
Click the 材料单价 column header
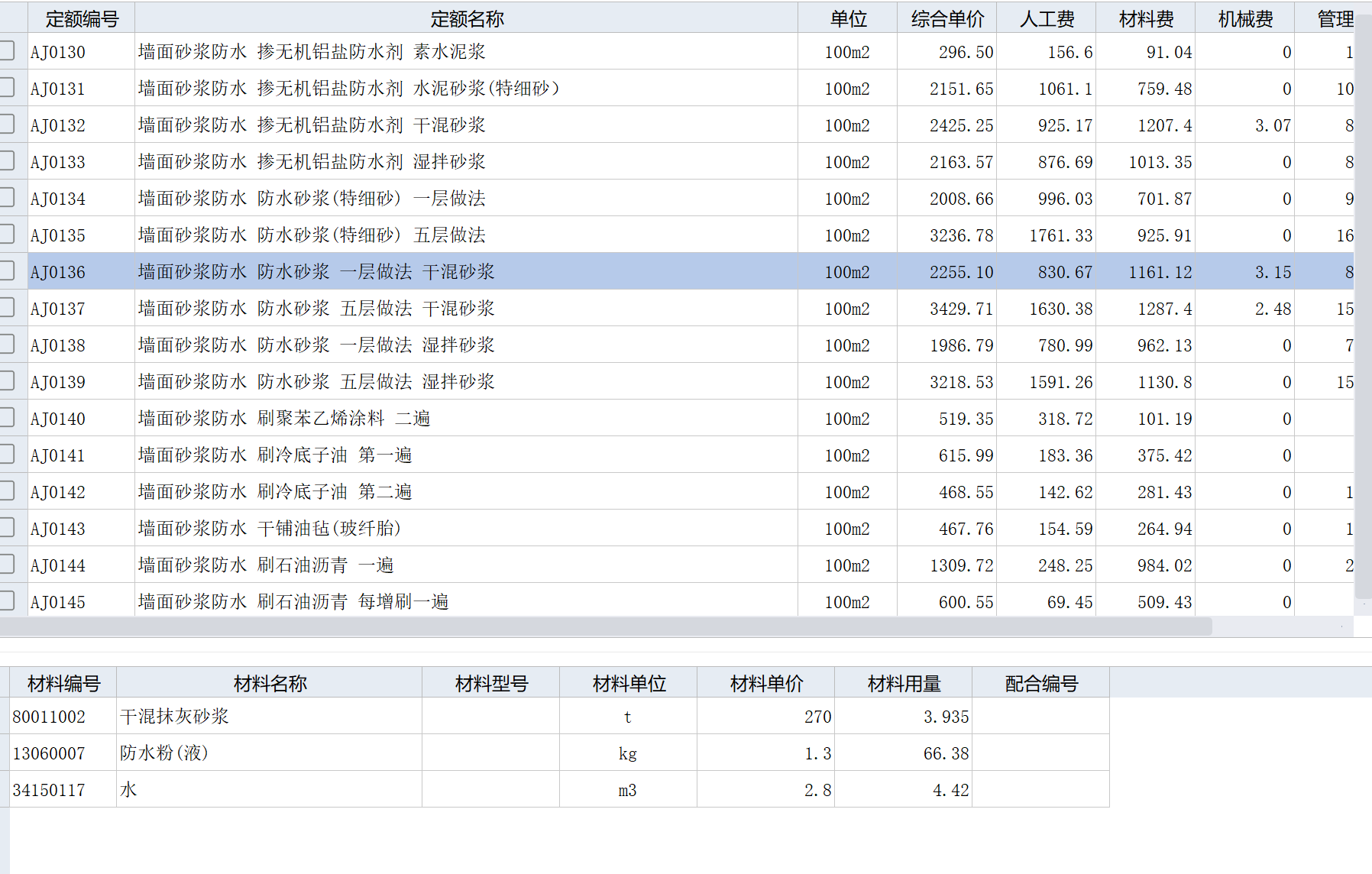pos(766,683)
